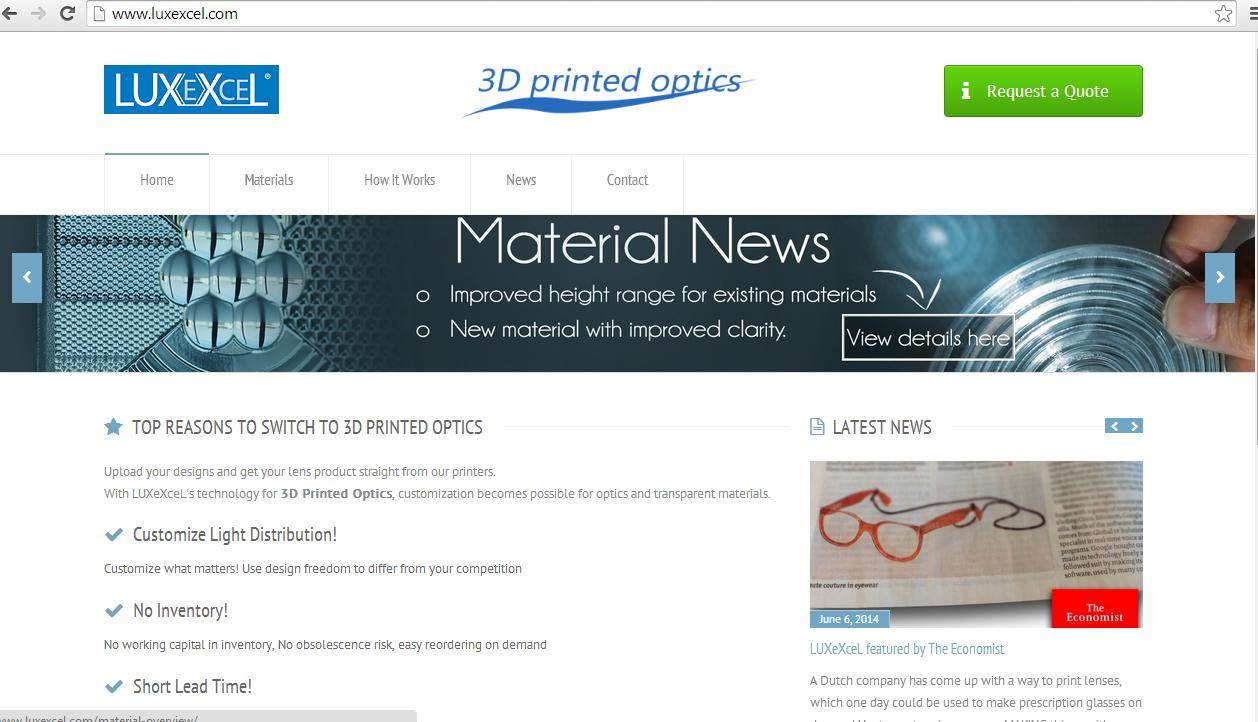Click the bold 3D Printed Optics text
Screen dimensions: 1258x722
pyautogui.click(x=336, y=494)
